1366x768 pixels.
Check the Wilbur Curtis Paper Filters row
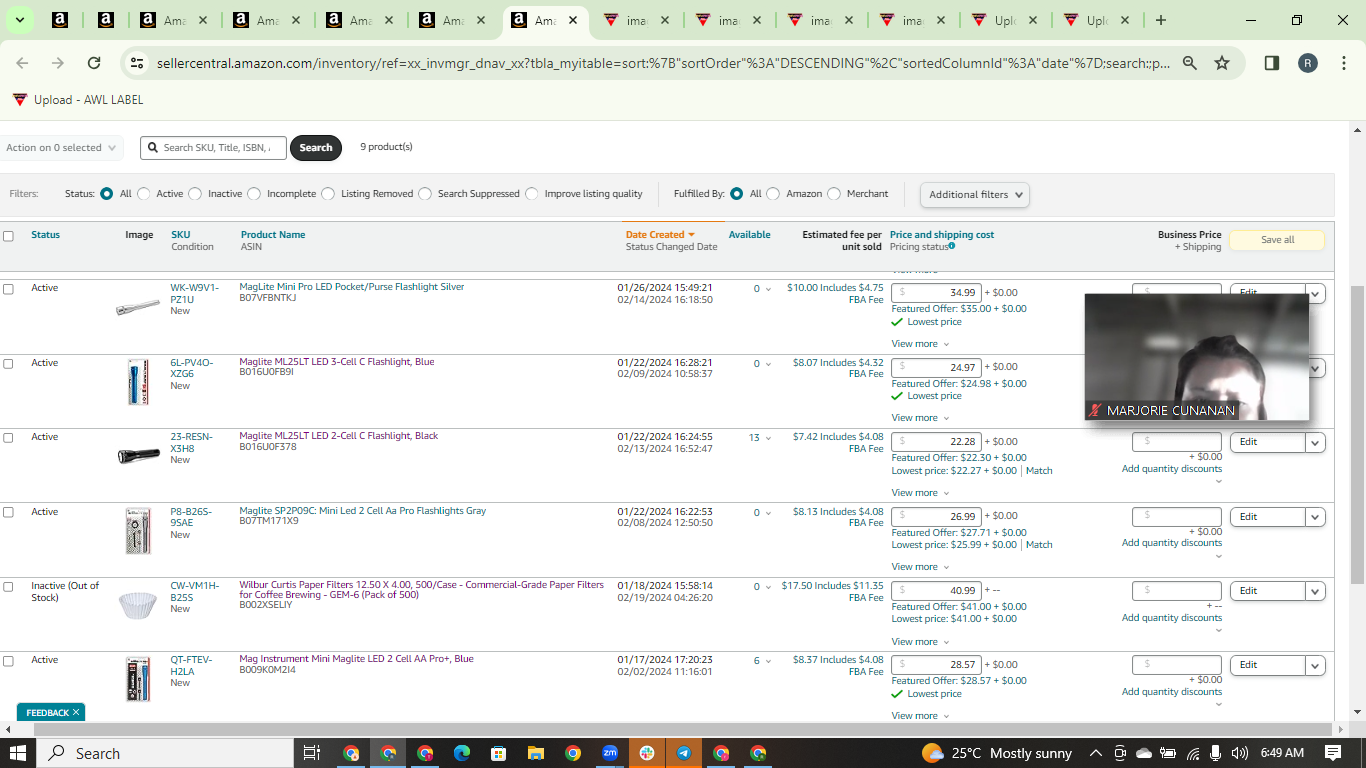9,587
